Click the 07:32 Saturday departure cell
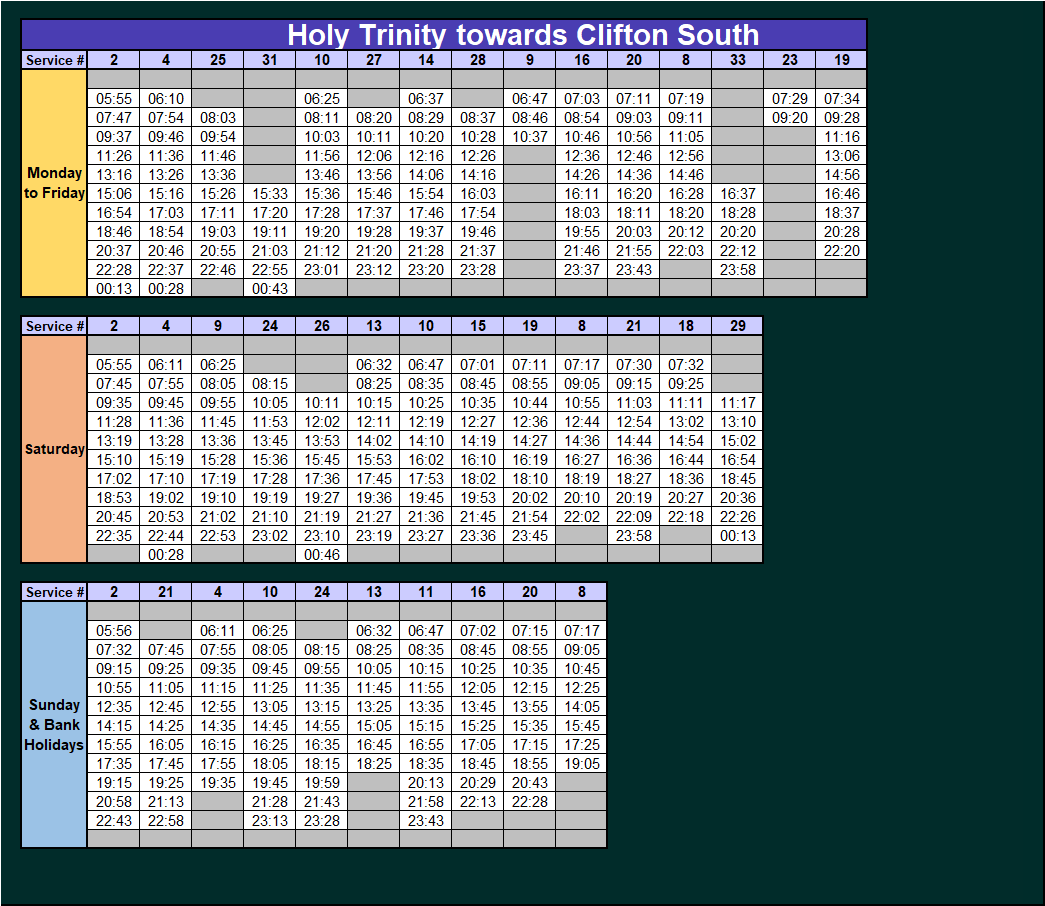1045x906 pixels. point(686,365)
